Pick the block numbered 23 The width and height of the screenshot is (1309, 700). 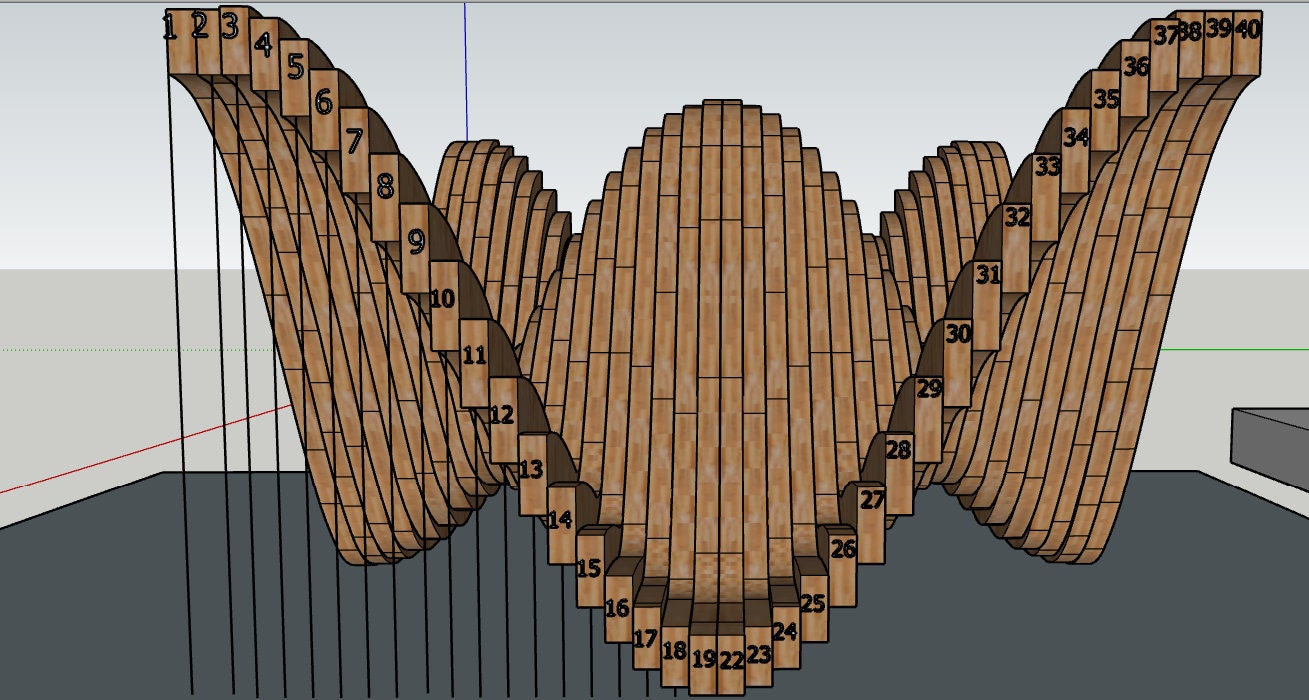point(760,656)
